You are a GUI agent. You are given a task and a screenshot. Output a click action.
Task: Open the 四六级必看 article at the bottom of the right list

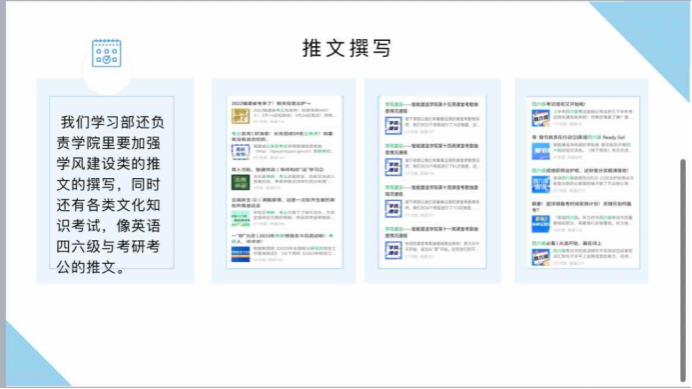[566, 243]
